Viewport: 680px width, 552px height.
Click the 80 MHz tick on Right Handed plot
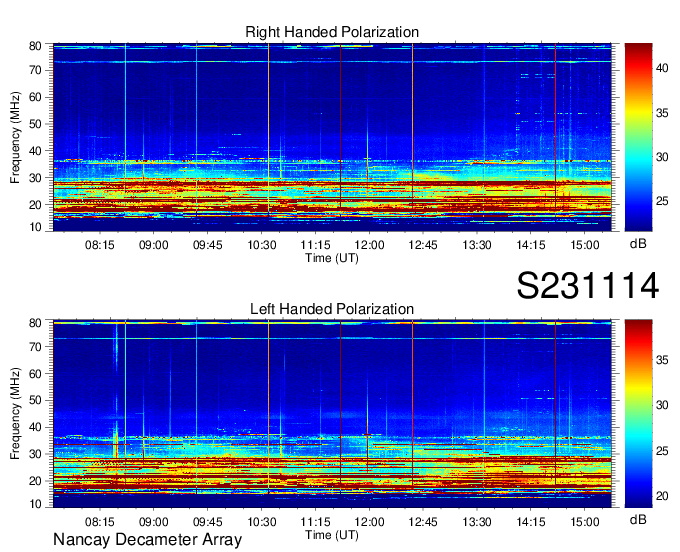click(x=35, y=46)
